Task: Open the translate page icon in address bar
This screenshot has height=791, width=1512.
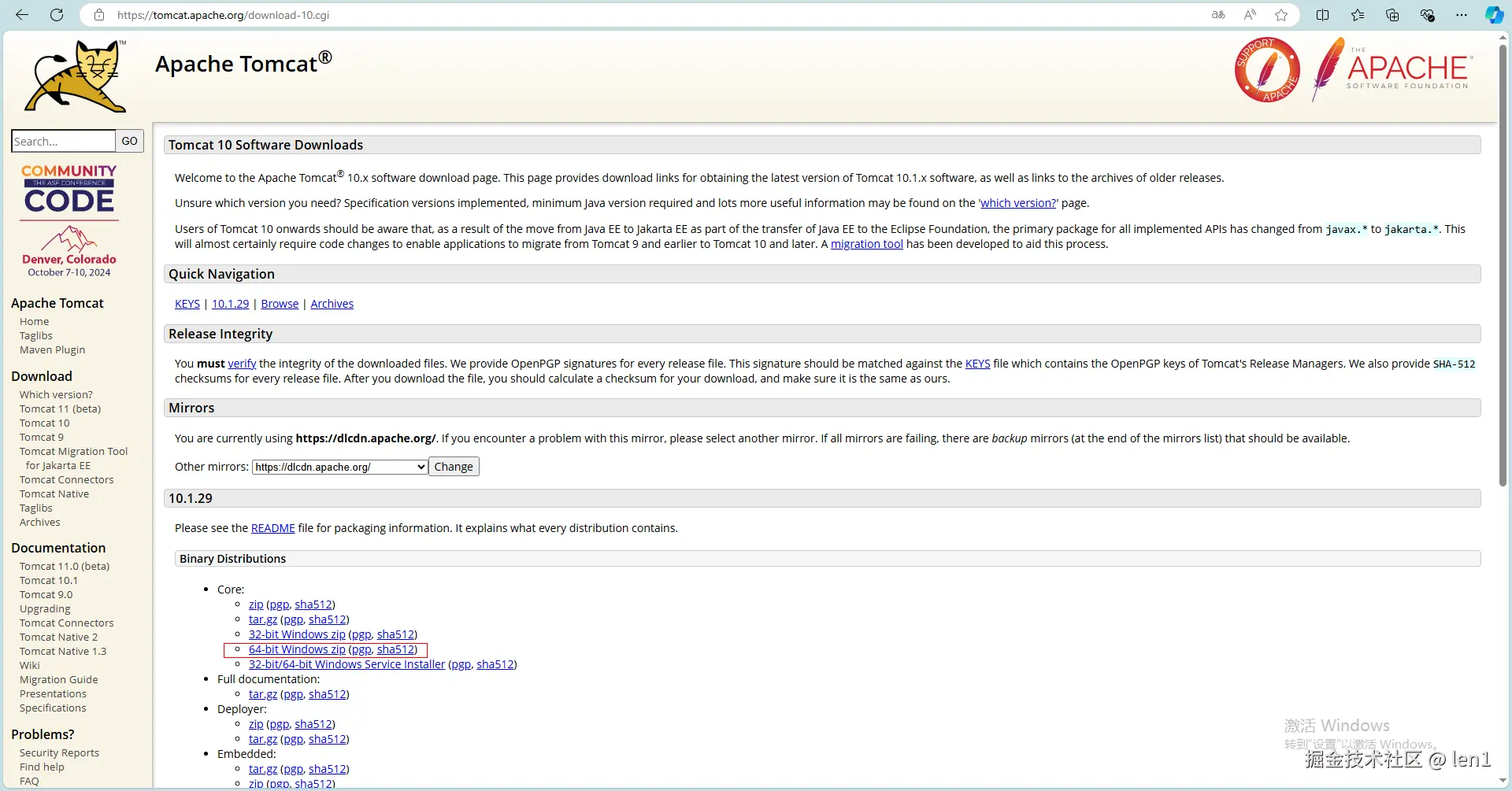Action: click(1218, 15)
